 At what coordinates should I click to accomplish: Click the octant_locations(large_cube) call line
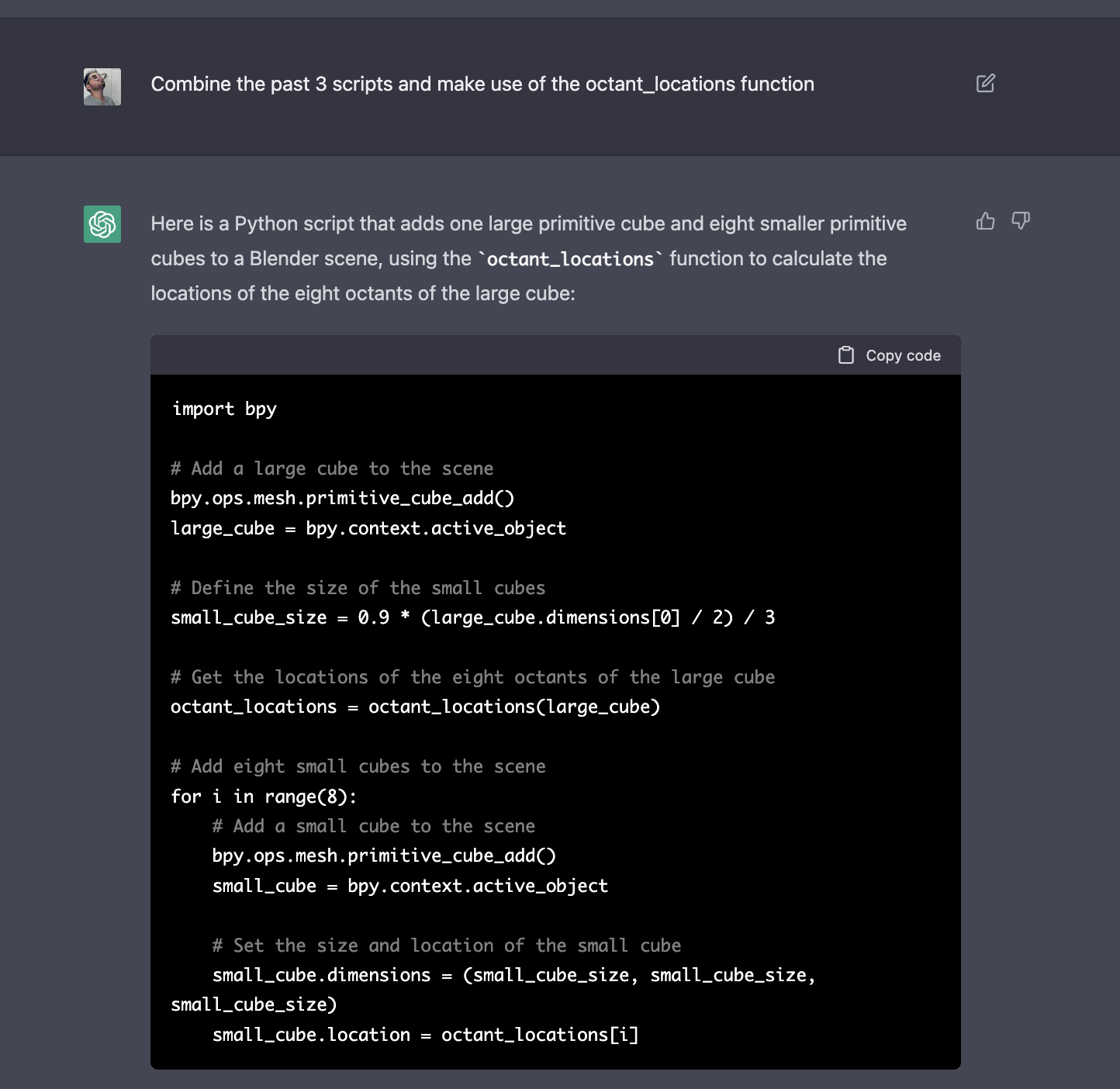[415, 707]
